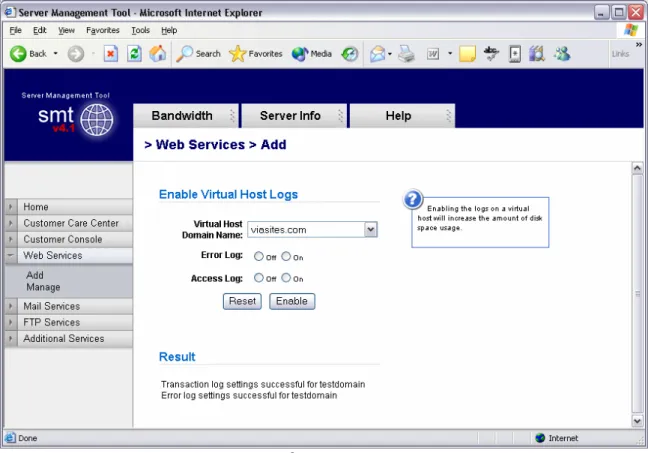Click the Links toolbar label
The image size is (648, 453).
620,54
